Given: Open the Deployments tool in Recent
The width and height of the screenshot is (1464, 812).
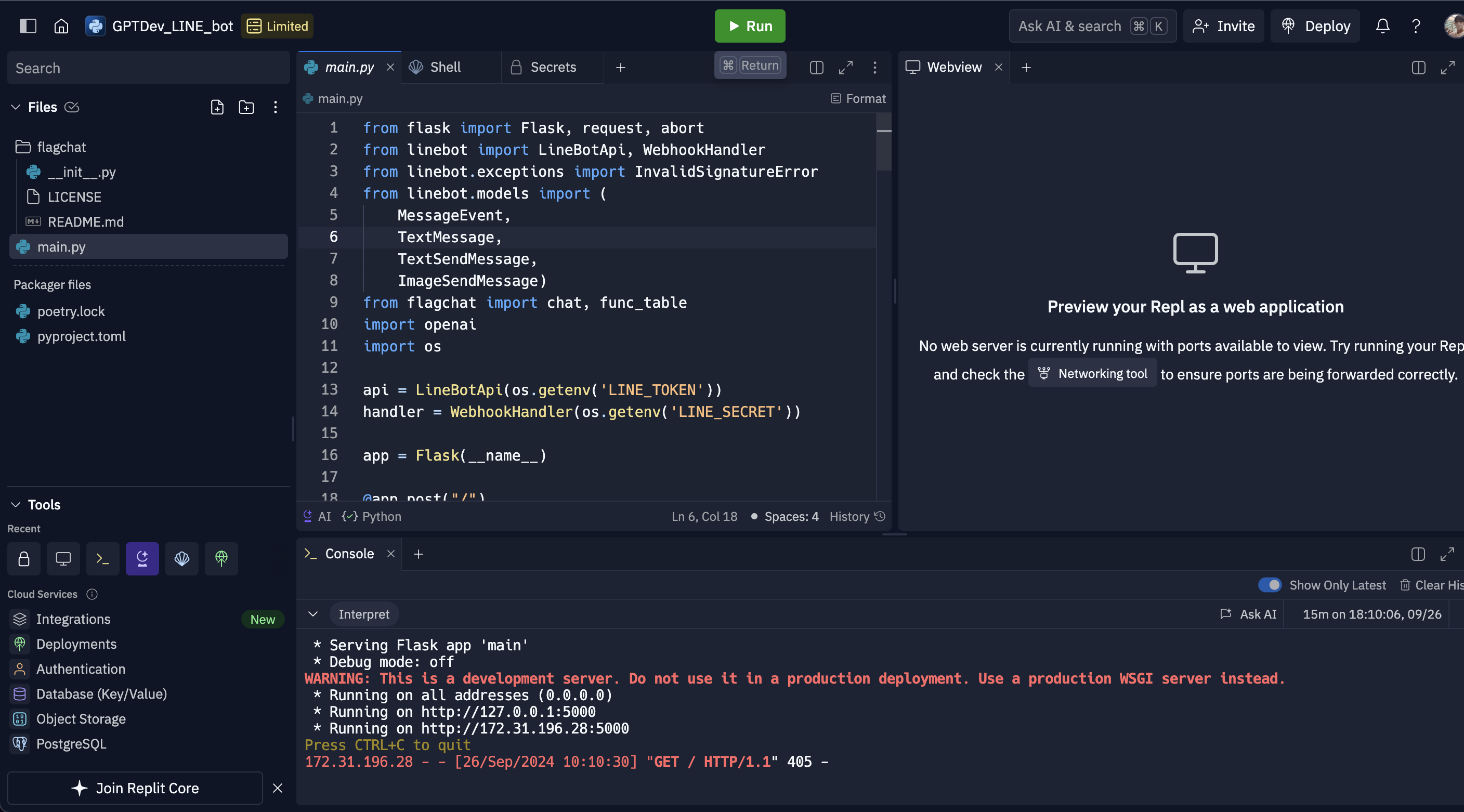Looking at the screenshot, I should pos(221,558).
